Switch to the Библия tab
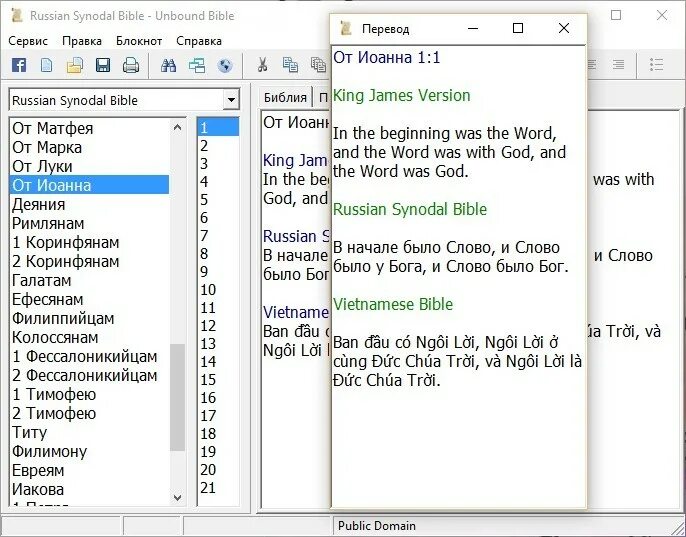686x537 pixels. tap(285, 97)
